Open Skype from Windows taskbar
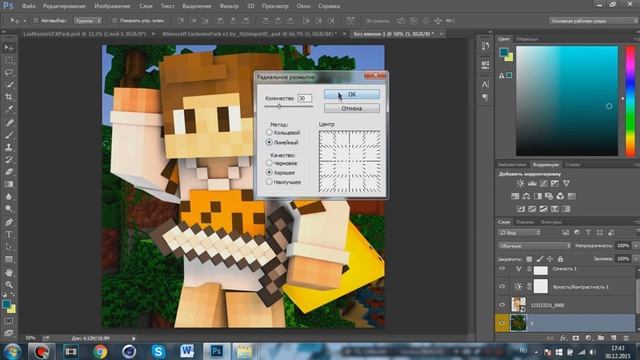Viewport: 640px width, 360px height. 158,351
